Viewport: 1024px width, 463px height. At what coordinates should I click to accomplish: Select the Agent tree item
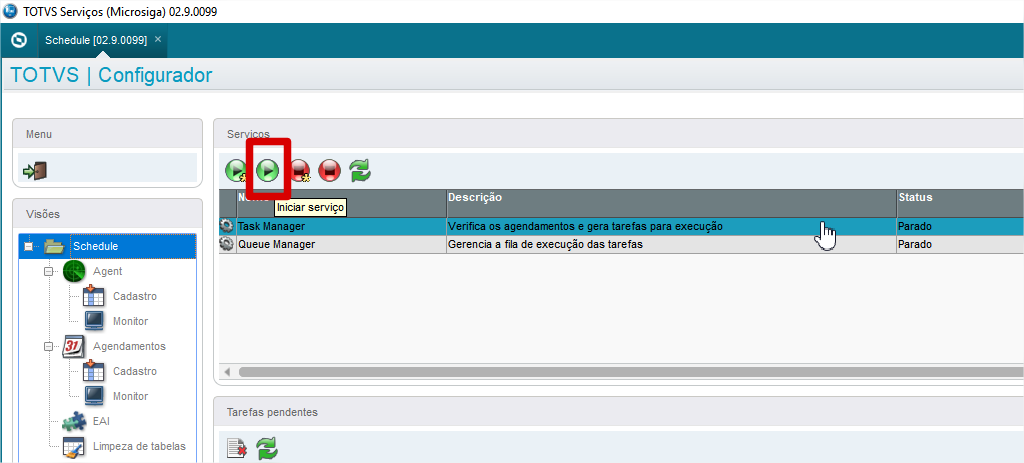(x=108, y=271)
